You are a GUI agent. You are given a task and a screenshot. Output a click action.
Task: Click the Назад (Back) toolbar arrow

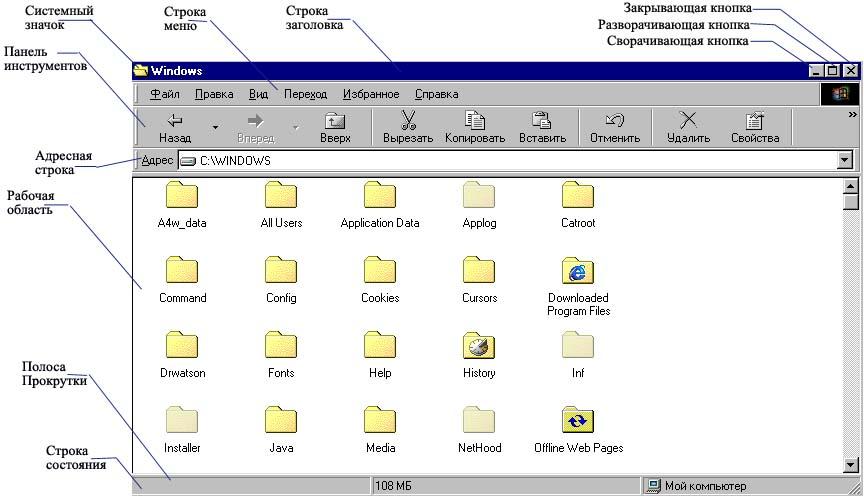pyautogui.click(x=174, y=121)
